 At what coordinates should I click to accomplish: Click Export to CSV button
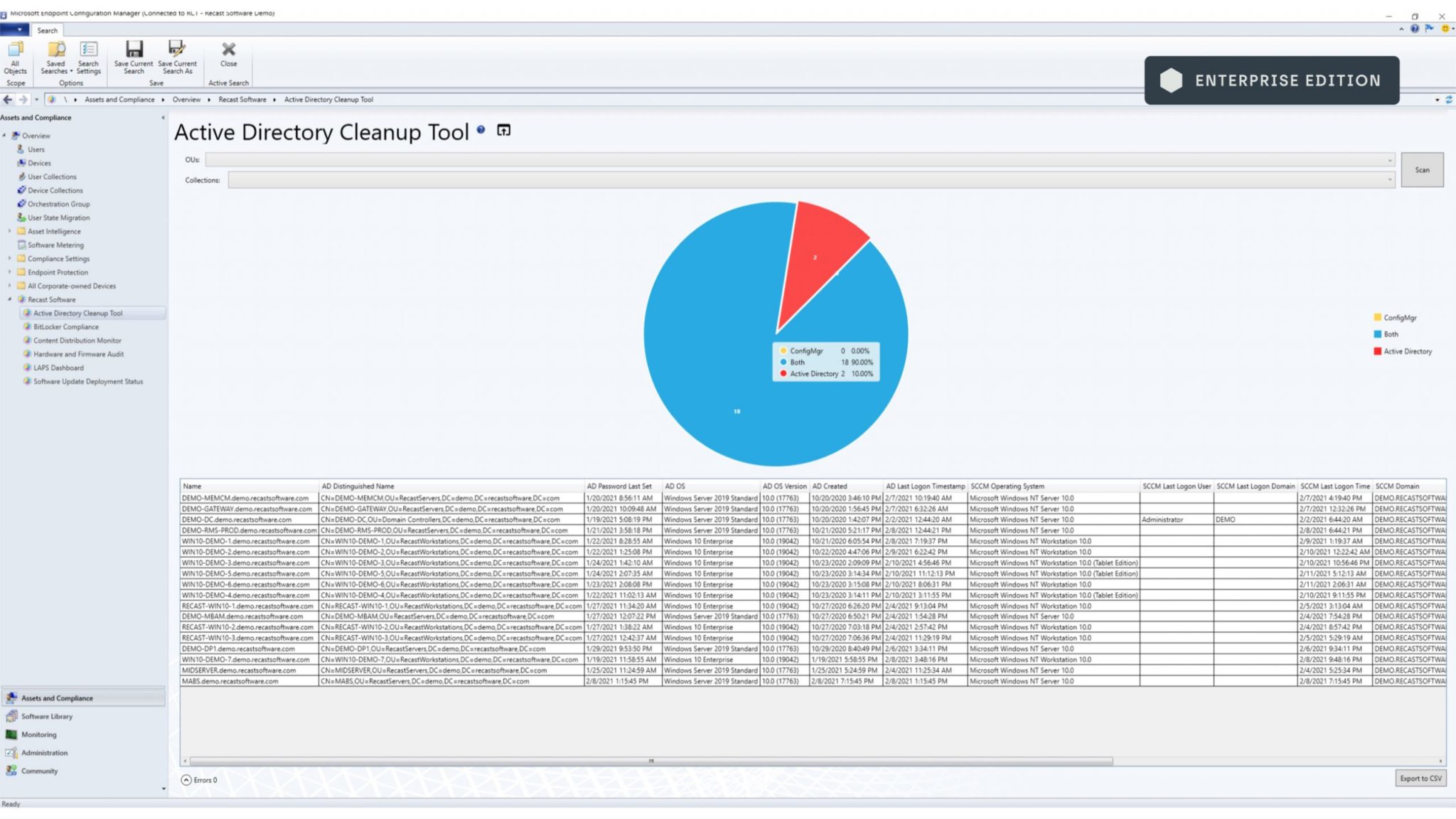(x=1420, y=778)
